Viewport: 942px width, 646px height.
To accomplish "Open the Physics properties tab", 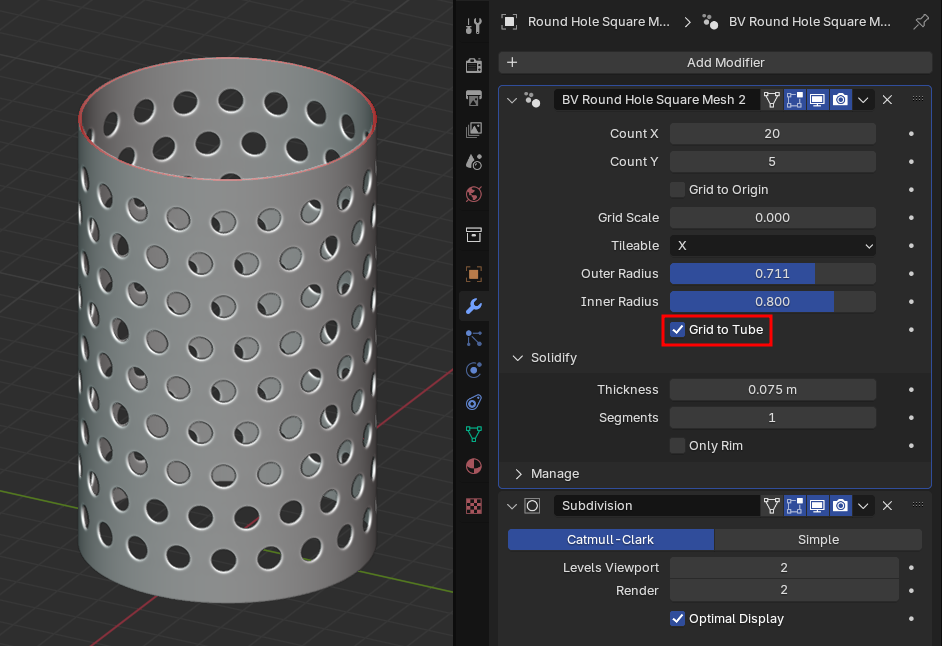I will pos(474,370).
